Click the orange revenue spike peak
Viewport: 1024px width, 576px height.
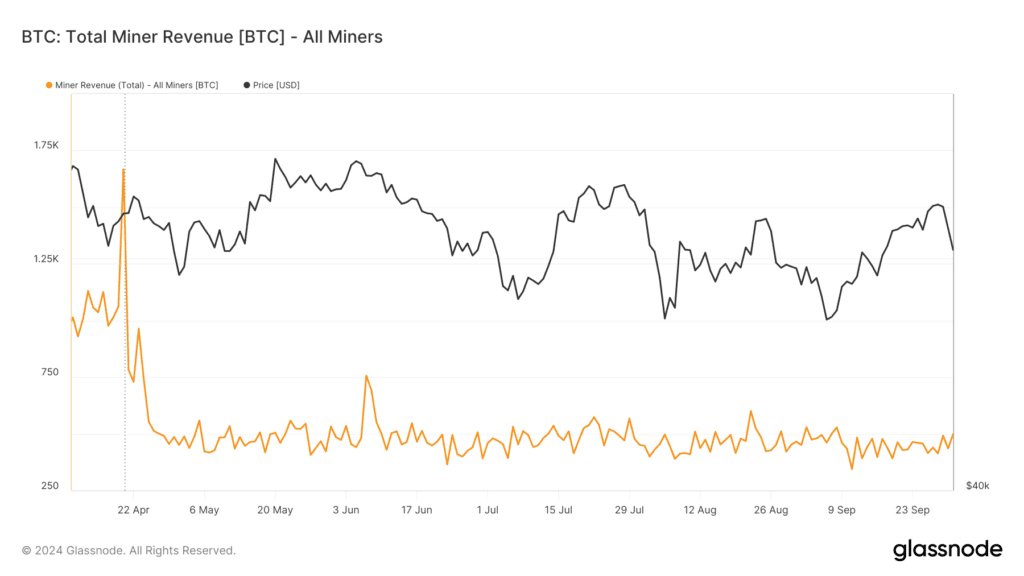123,170
